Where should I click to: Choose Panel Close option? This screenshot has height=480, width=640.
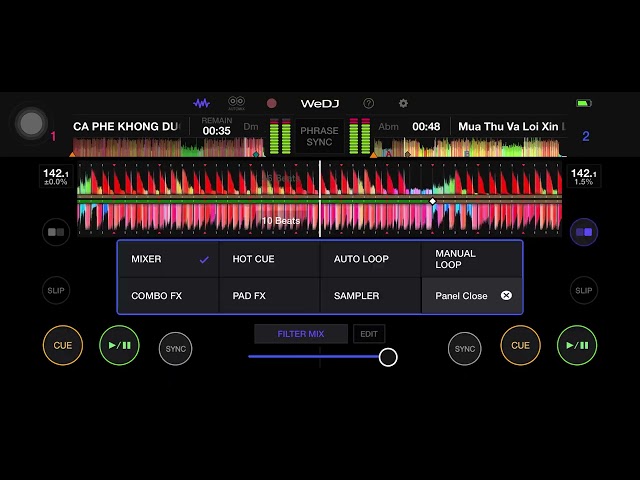(x=472, y=296)
